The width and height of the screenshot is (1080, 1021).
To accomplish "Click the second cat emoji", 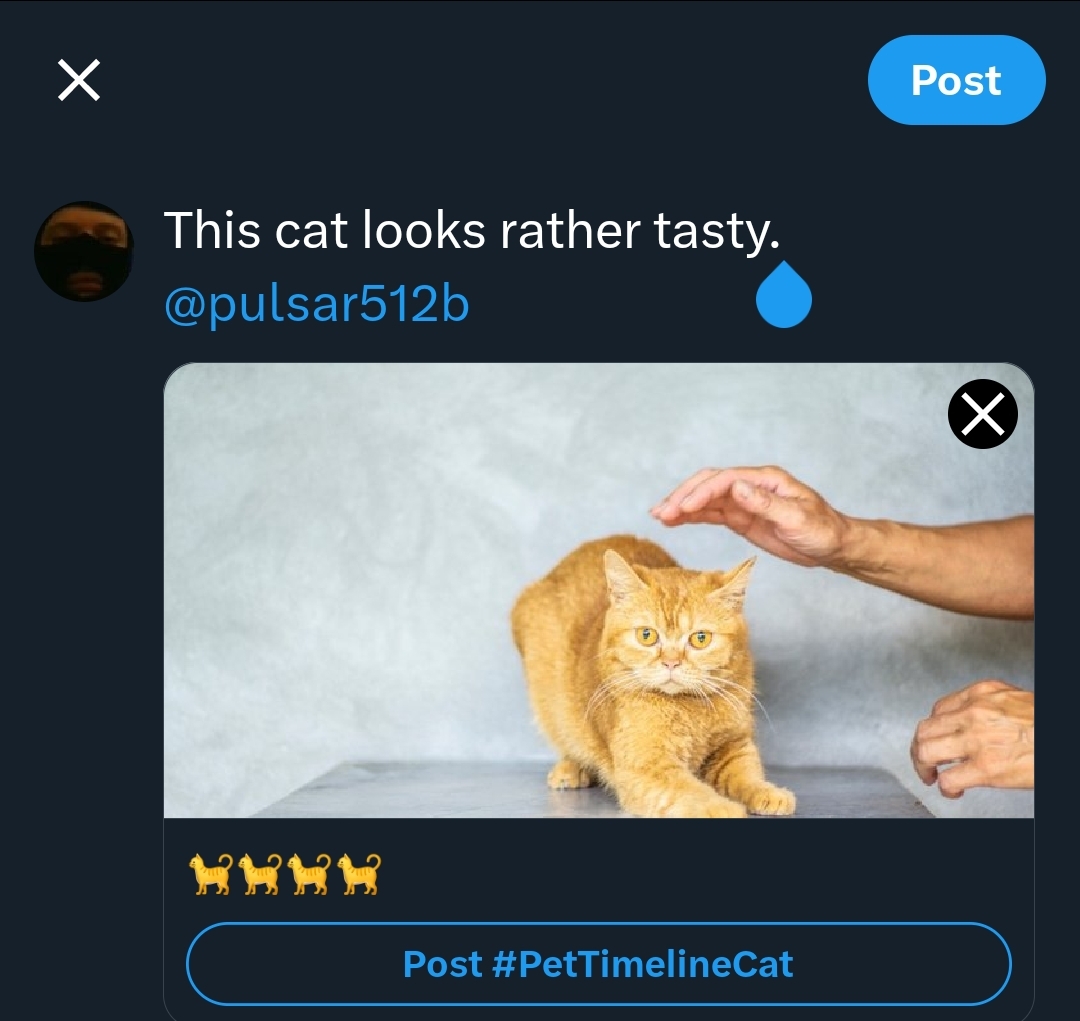I will click(260, 874).
